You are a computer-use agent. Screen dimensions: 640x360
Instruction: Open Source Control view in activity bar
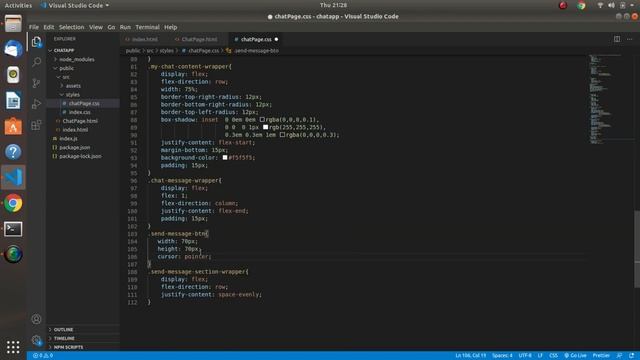[36, 83]
